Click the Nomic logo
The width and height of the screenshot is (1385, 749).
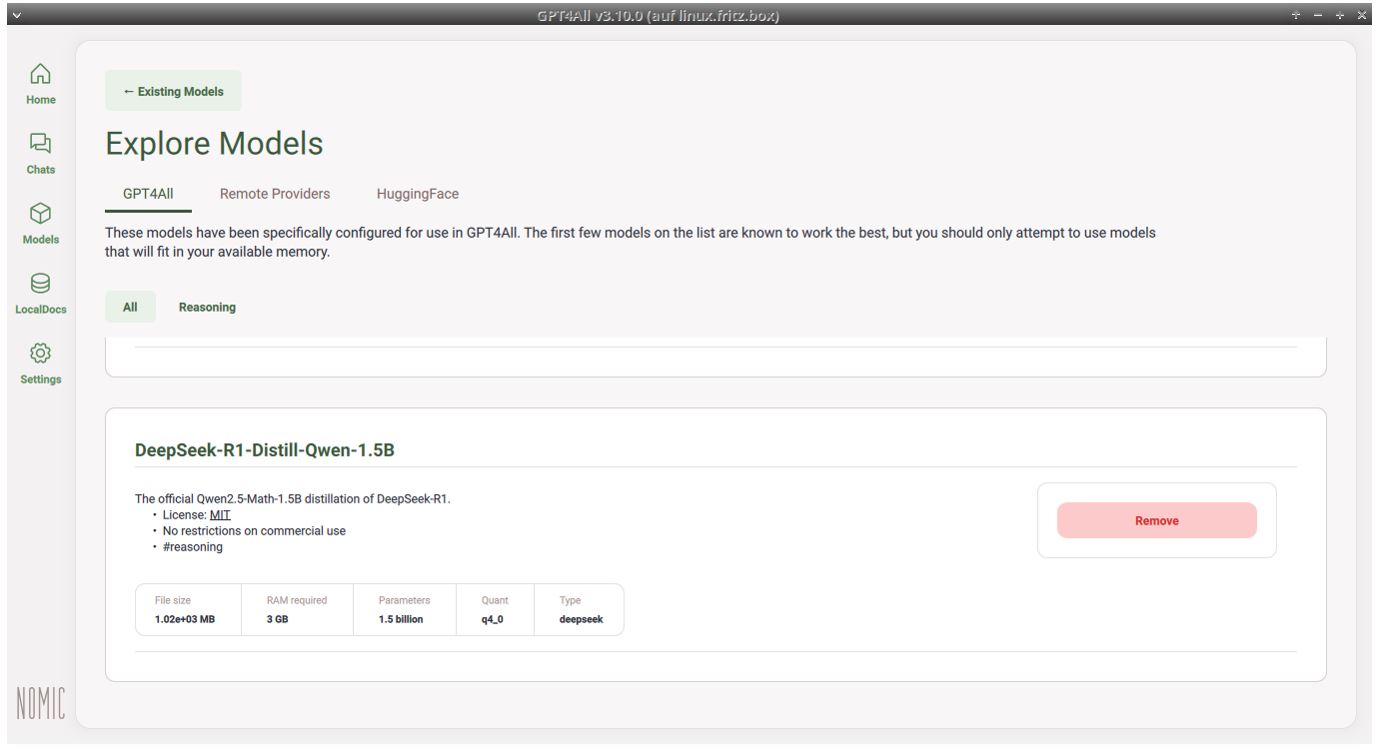[40, 702]
